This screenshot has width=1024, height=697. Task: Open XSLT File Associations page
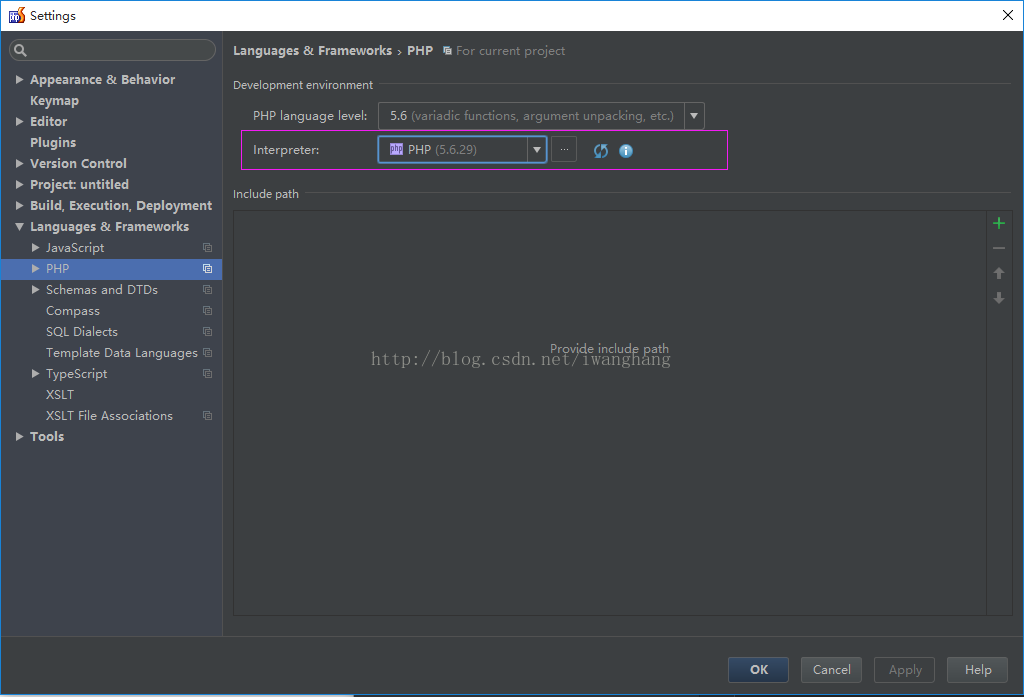click(x=109, y=415)
